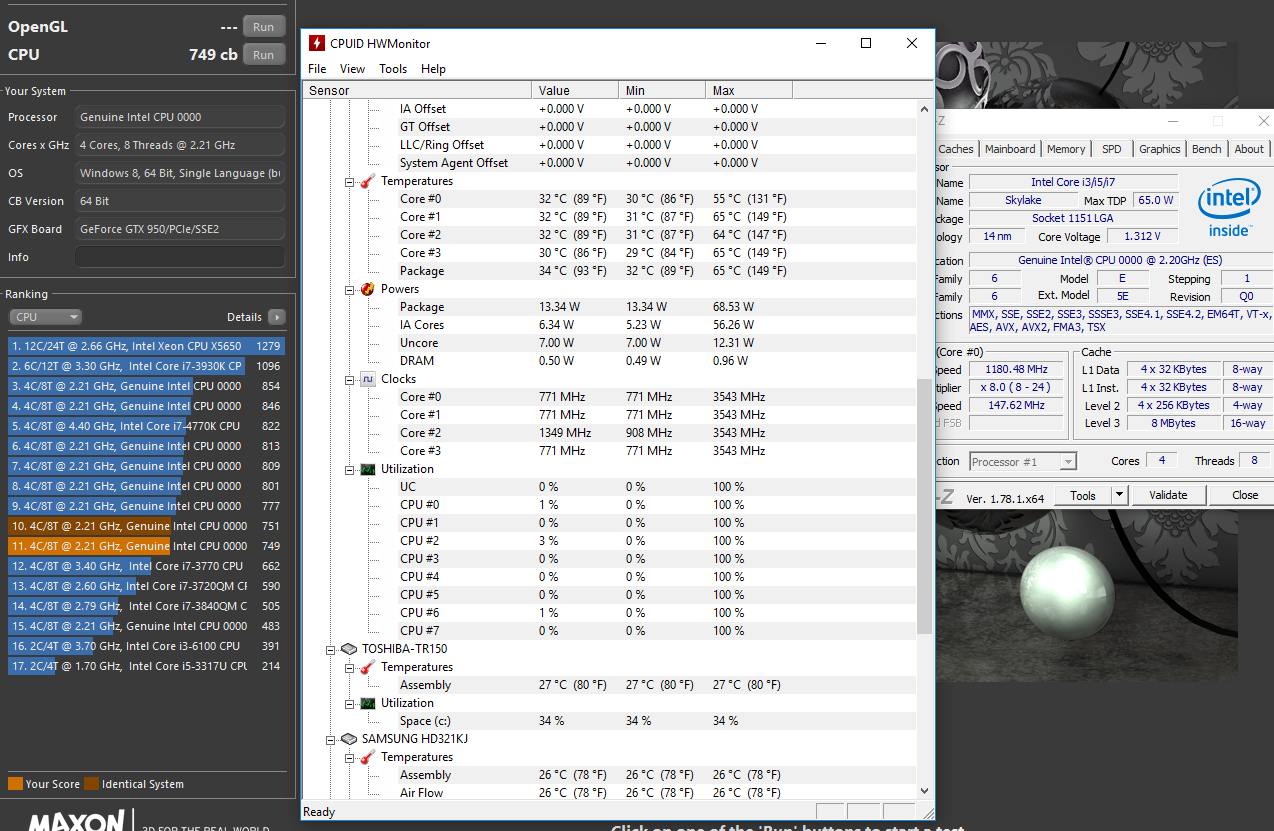Switch to the Caches tab in CPU-Z
This screenshot has width=1274, height=831.
956,149
